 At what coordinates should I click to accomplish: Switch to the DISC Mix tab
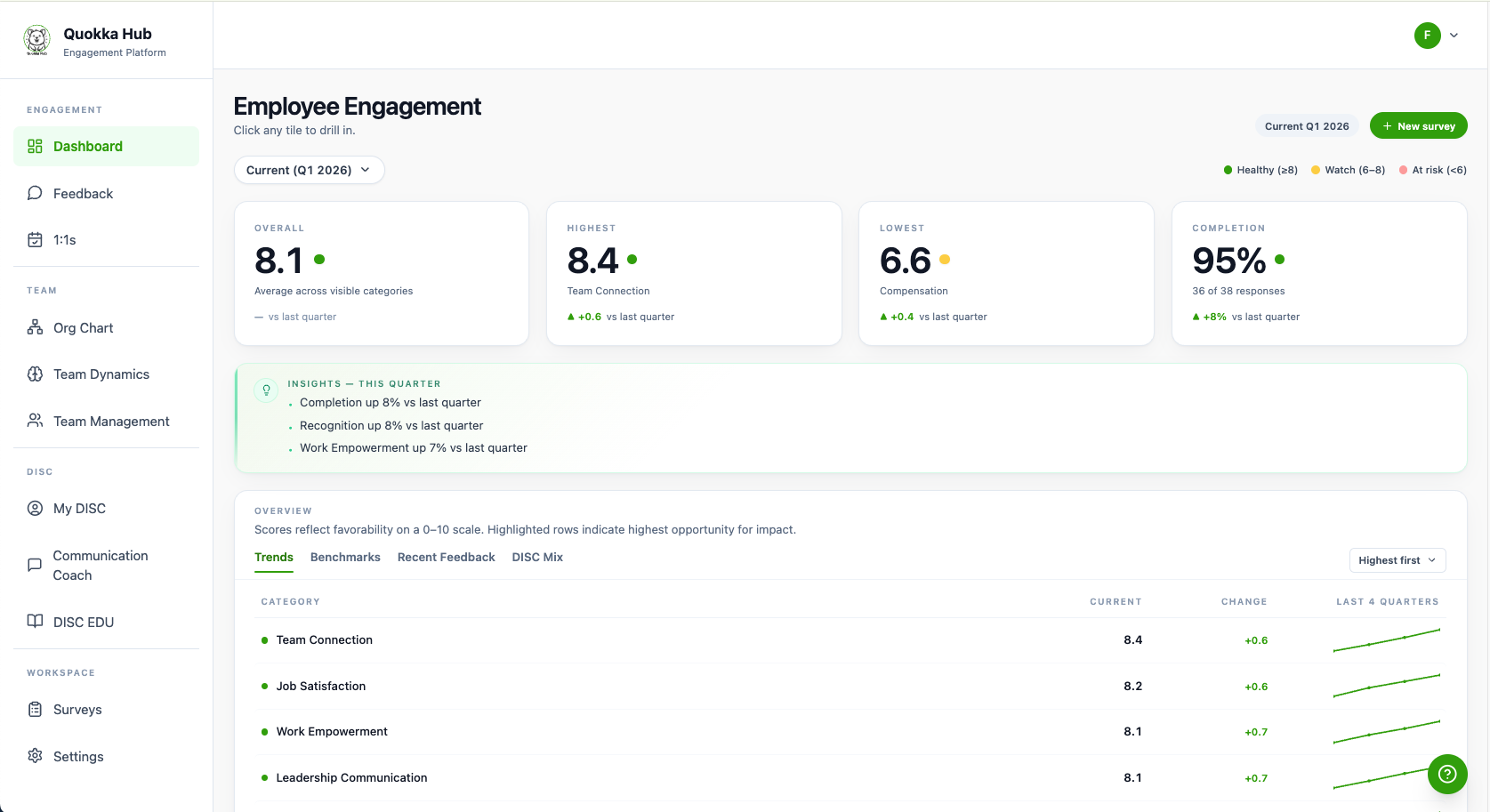coord(537,557)
